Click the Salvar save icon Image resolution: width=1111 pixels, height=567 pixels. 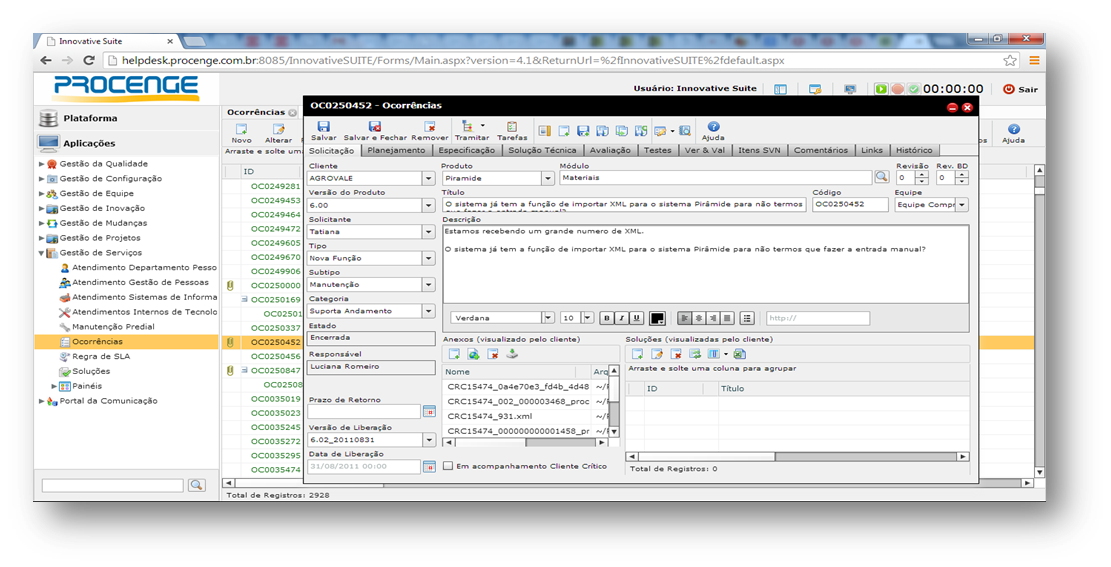[323, 127]
